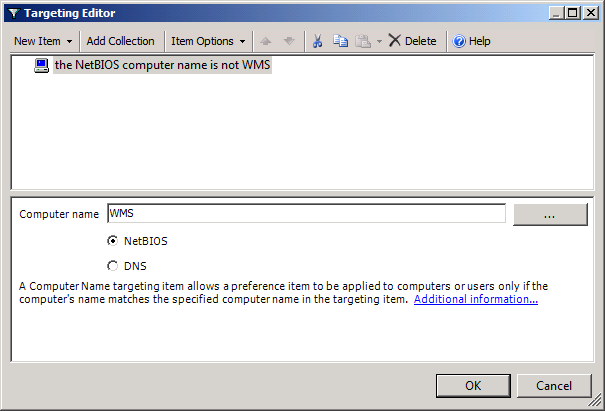Open the Paste options dropdown arrow

pyautogui.click(x=379, y=41)
